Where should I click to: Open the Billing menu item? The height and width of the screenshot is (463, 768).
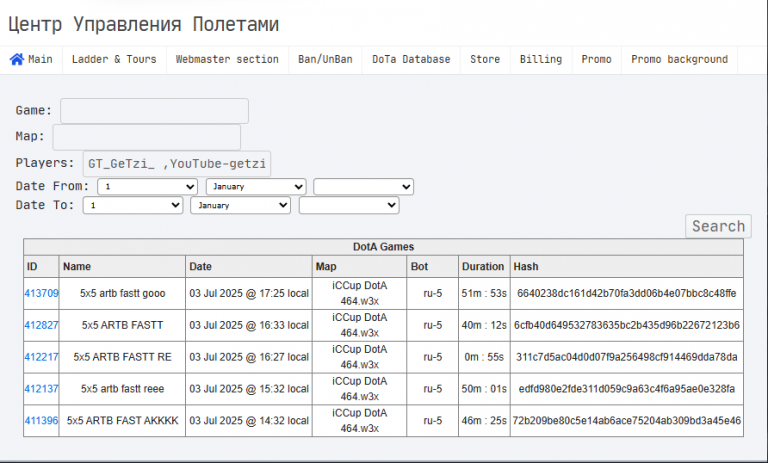click(x=541, y=59)
